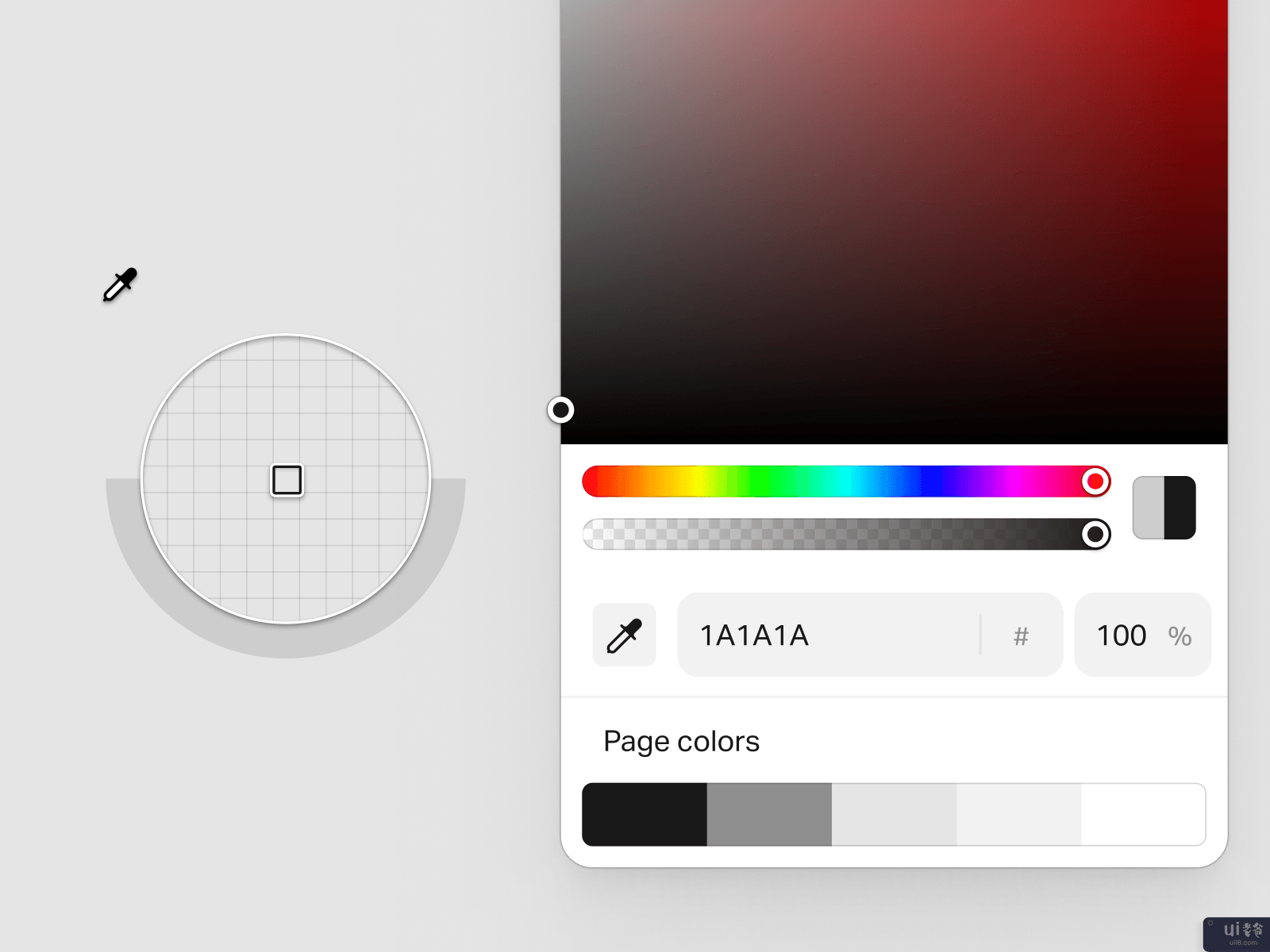This screenshot has width=1270, height=952.
Task: Select the center pixel square in magnifier
Action: point(287,480)
